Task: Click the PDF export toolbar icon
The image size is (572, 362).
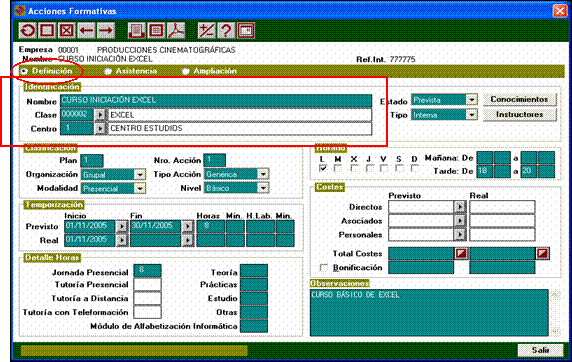Action: pos(176,31)
